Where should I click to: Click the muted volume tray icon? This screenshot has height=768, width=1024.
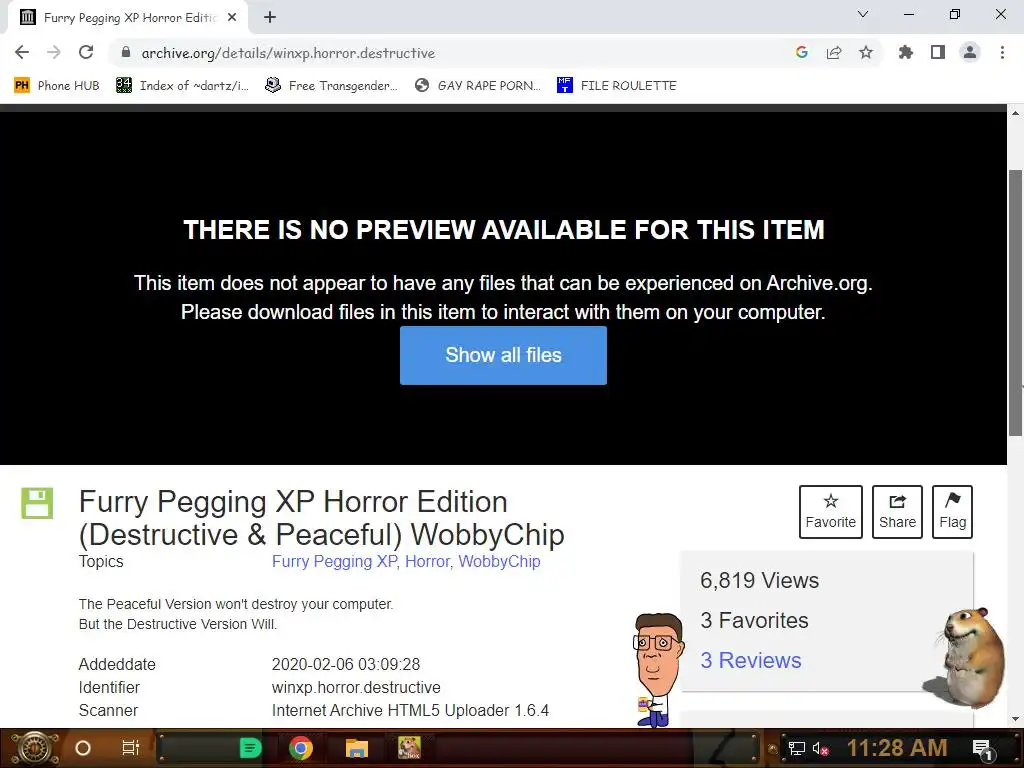(820, 748)
